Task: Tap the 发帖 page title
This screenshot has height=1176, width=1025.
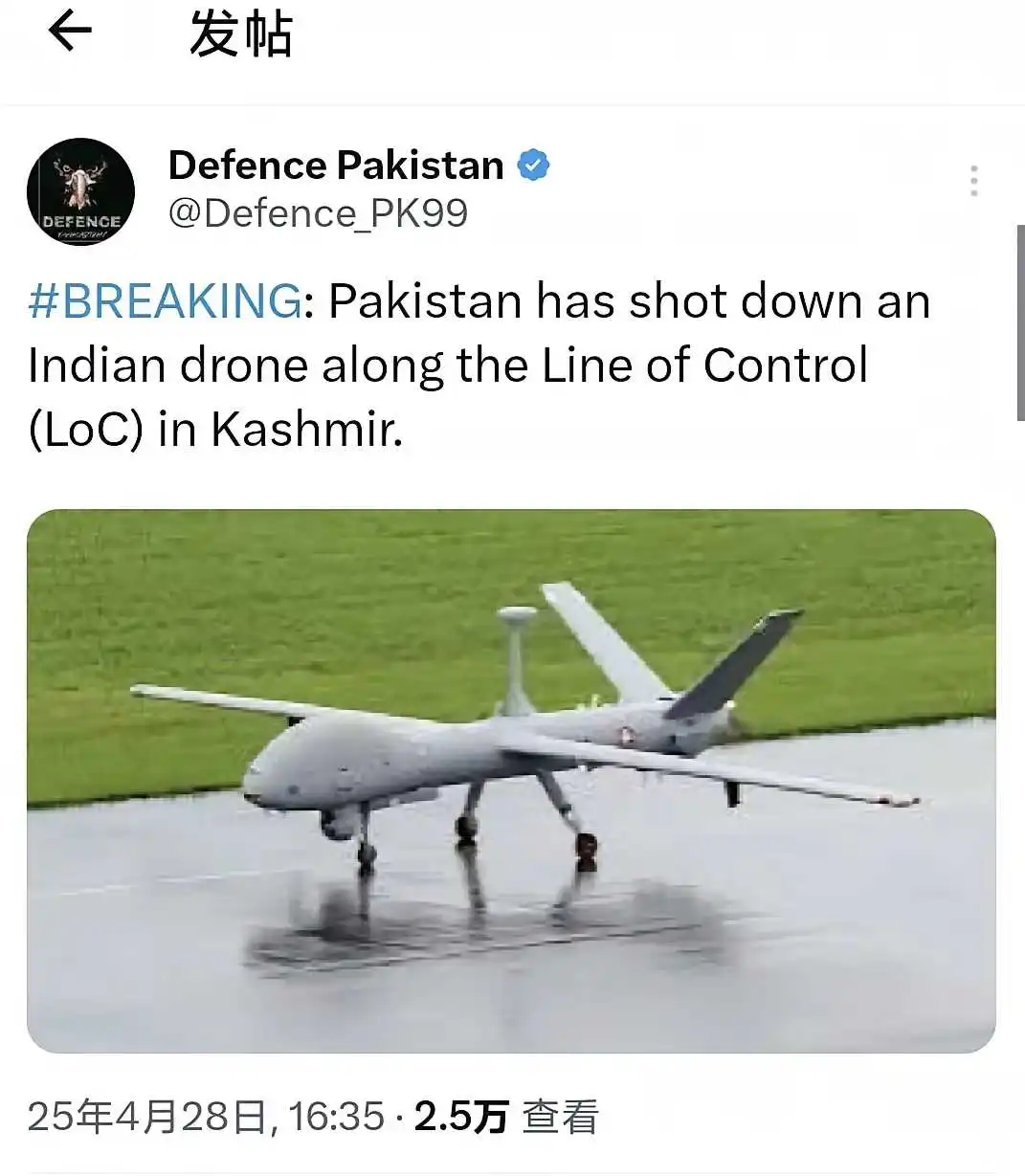Action: 240,36
